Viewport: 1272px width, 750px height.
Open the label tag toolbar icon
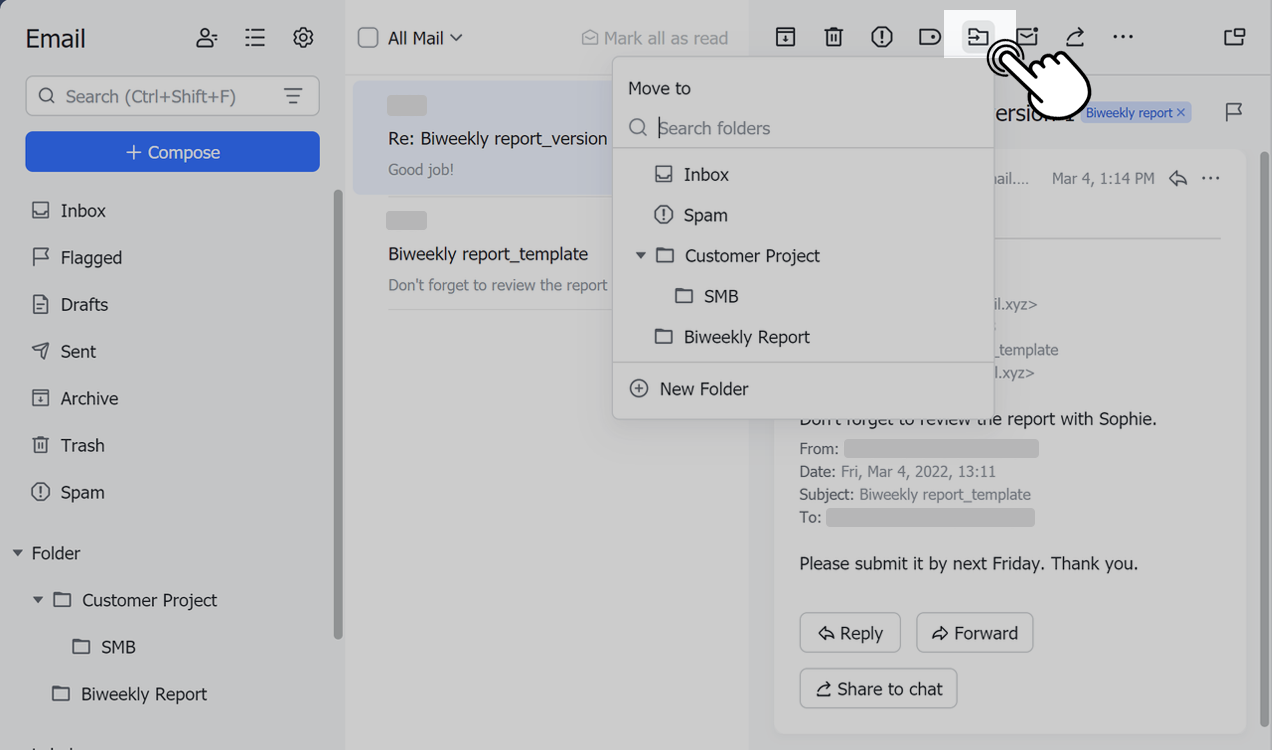pyautogui.click(x=930, y=37)
